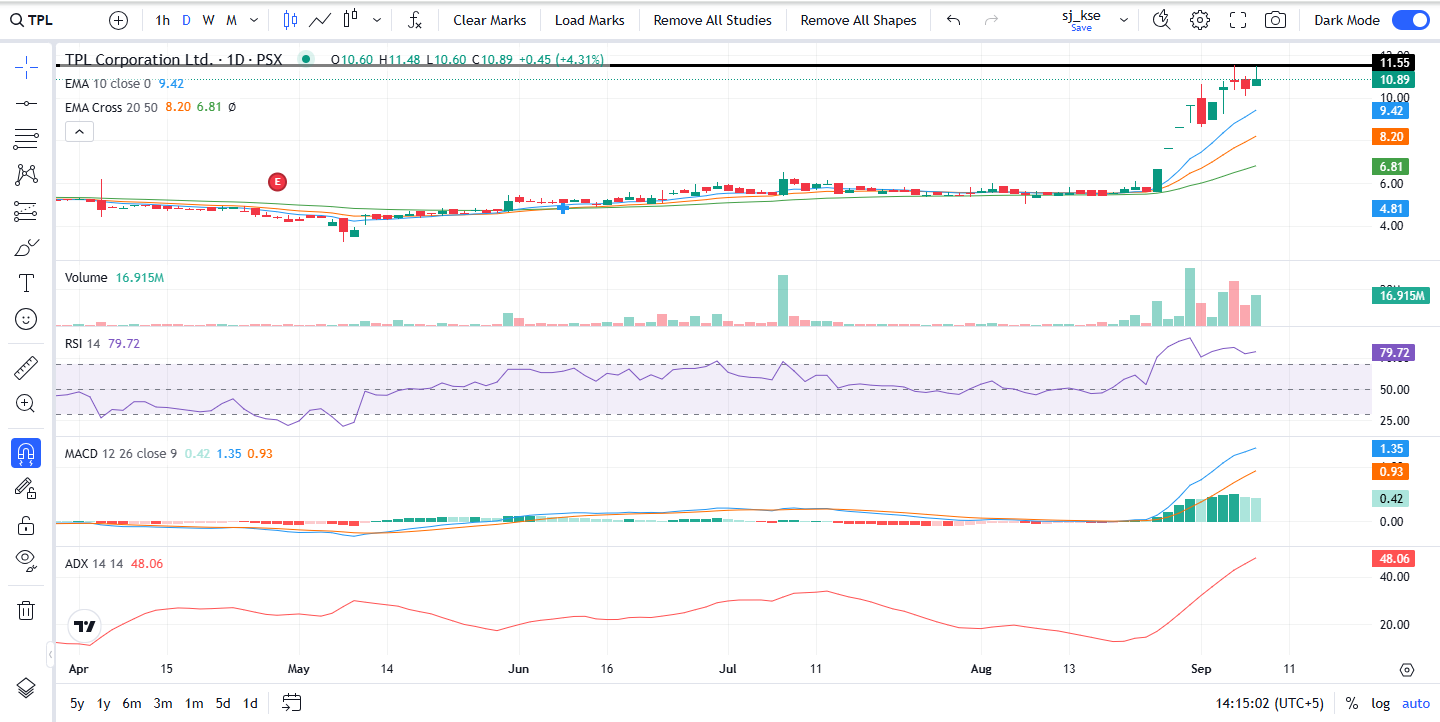Switch to W weekly interval
1440x722 pixels.
point(208,20)
